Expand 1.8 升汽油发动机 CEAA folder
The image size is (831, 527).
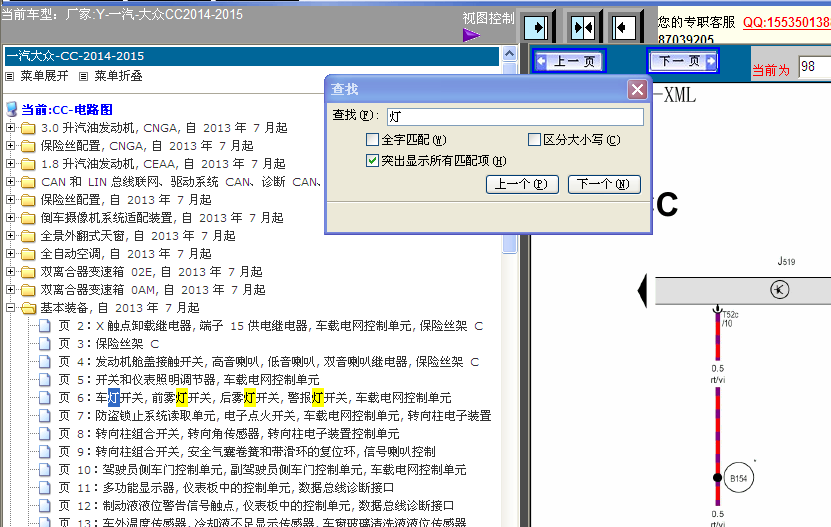pyautogui.click(x=10, y=164)
